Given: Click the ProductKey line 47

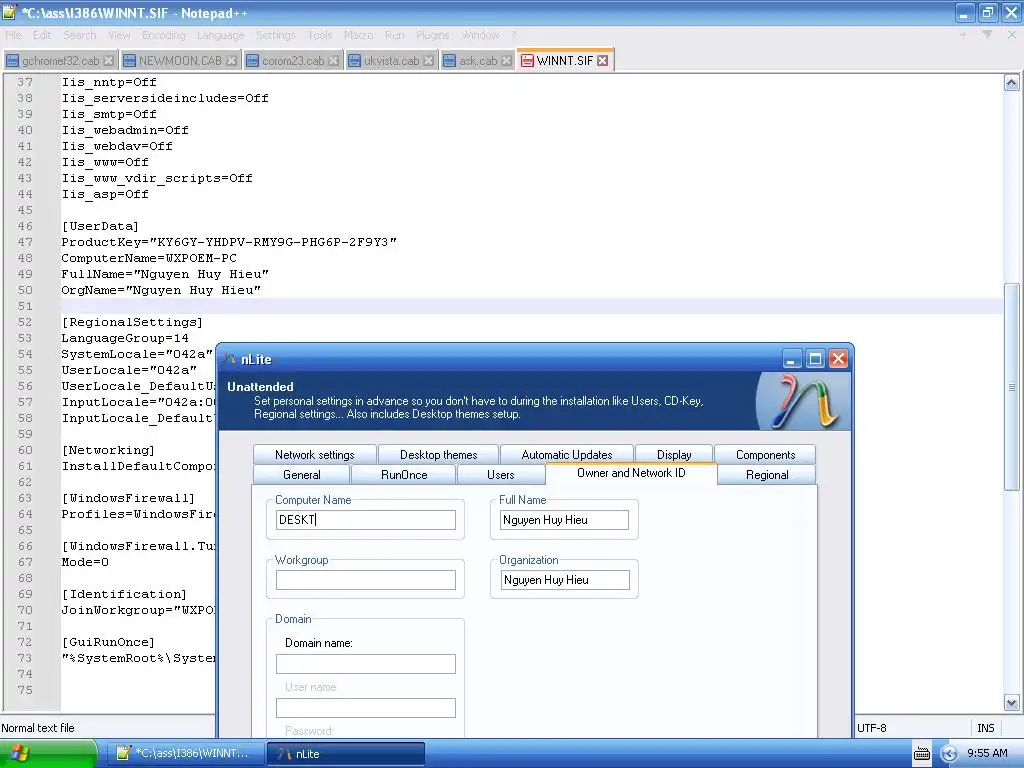Looking at the screenshot, I should coord(229,242).
